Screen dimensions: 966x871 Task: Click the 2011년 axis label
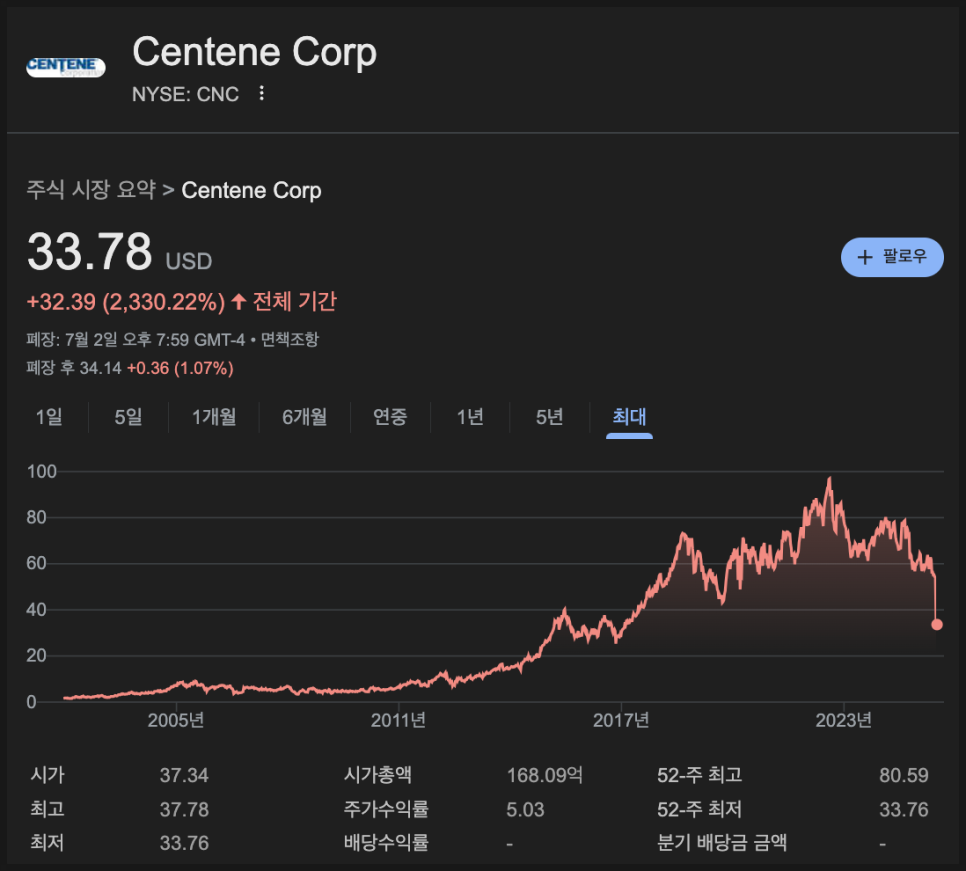point(398,720)
